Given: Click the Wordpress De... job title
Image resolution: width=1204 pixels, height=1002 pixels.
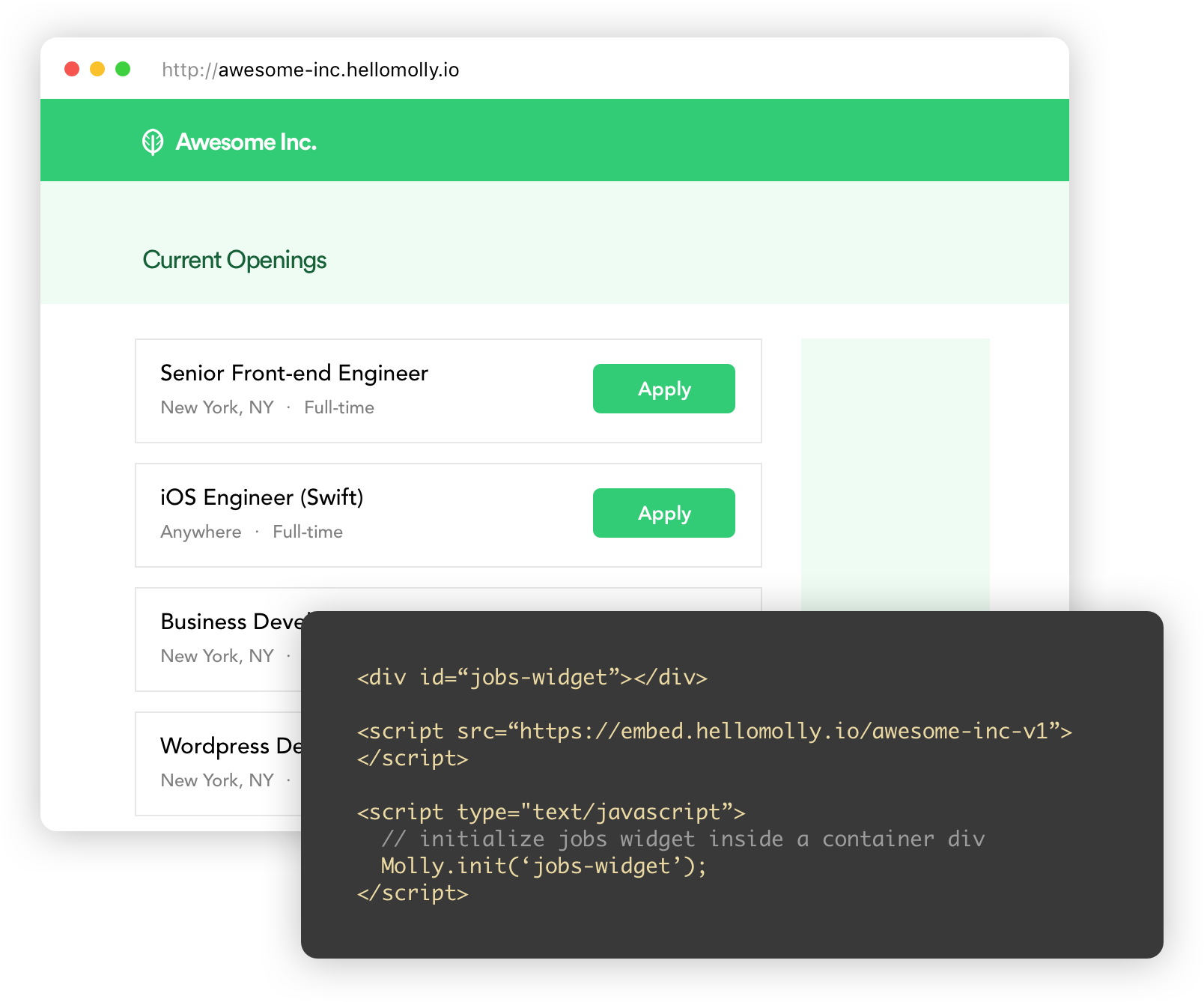Looking at the screenshot, I should click(231, 746).
